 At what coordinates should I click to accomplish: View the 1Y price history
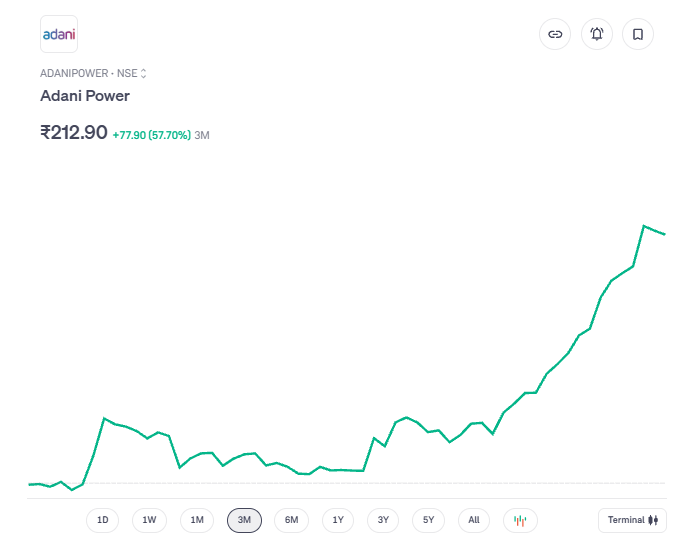338,520
